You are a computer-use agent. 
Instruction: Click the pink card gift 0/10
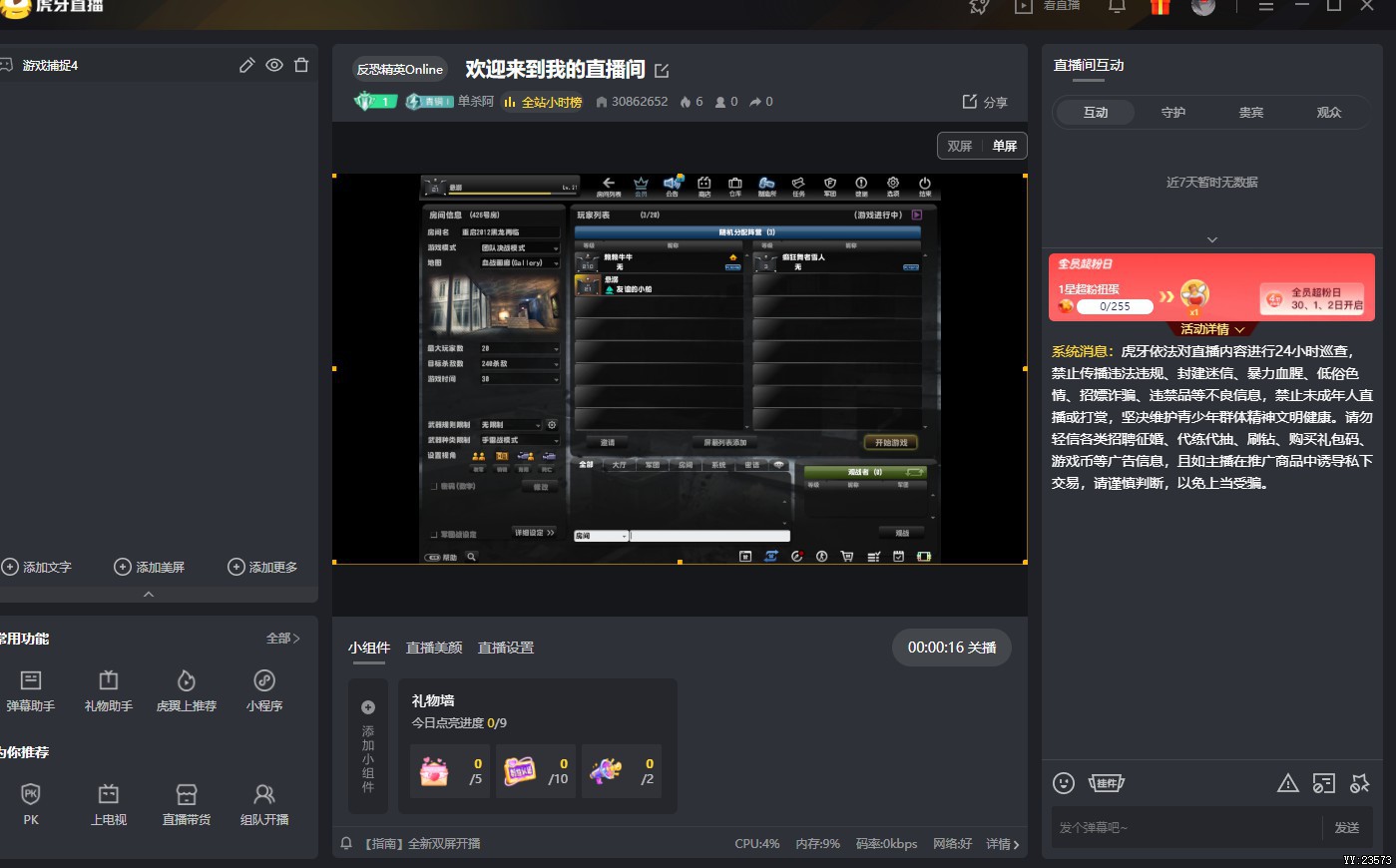pos(536,771)
